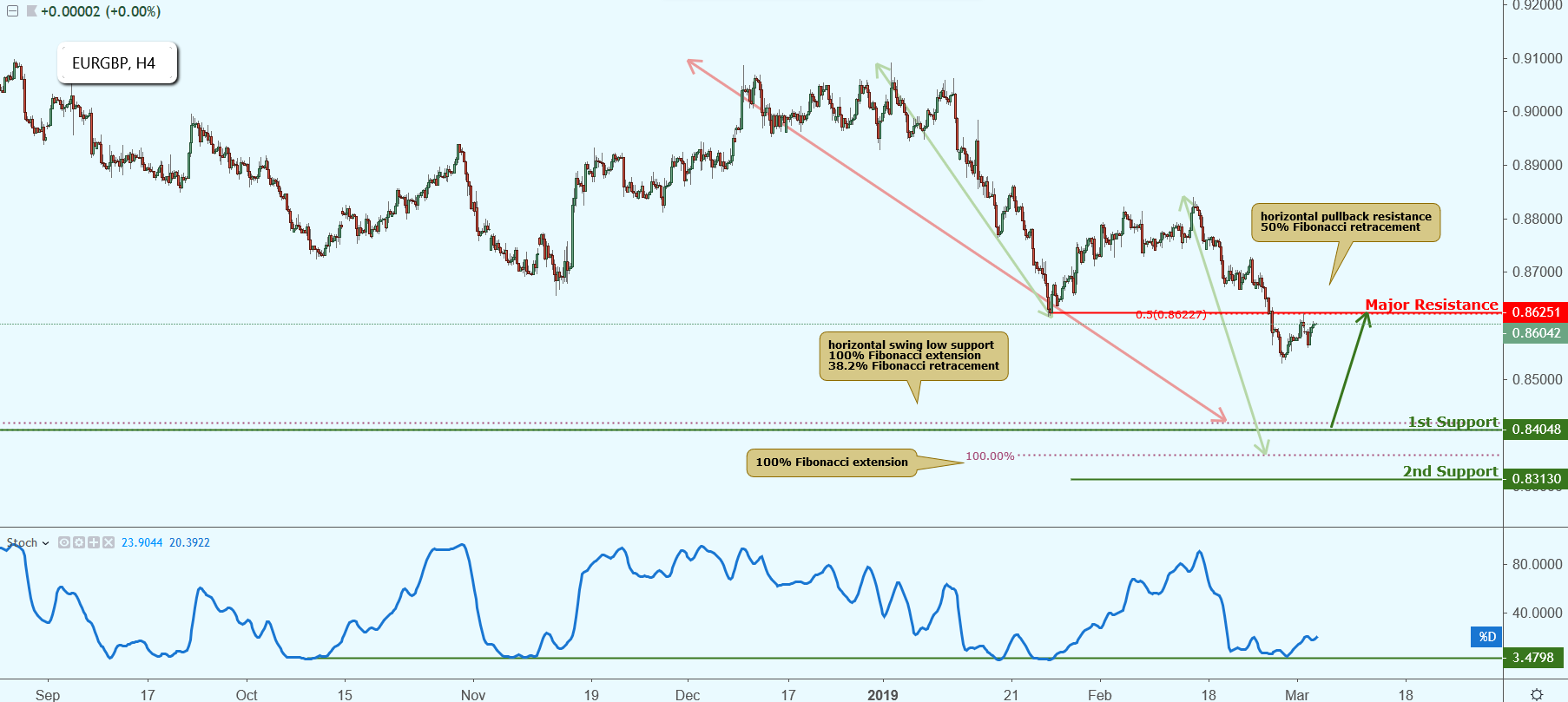The width and height of the screenshot is (1568, 702).
Task: Select the 0.5(0.86227) Fibonacci label
Action: [x=1170, y=315]
